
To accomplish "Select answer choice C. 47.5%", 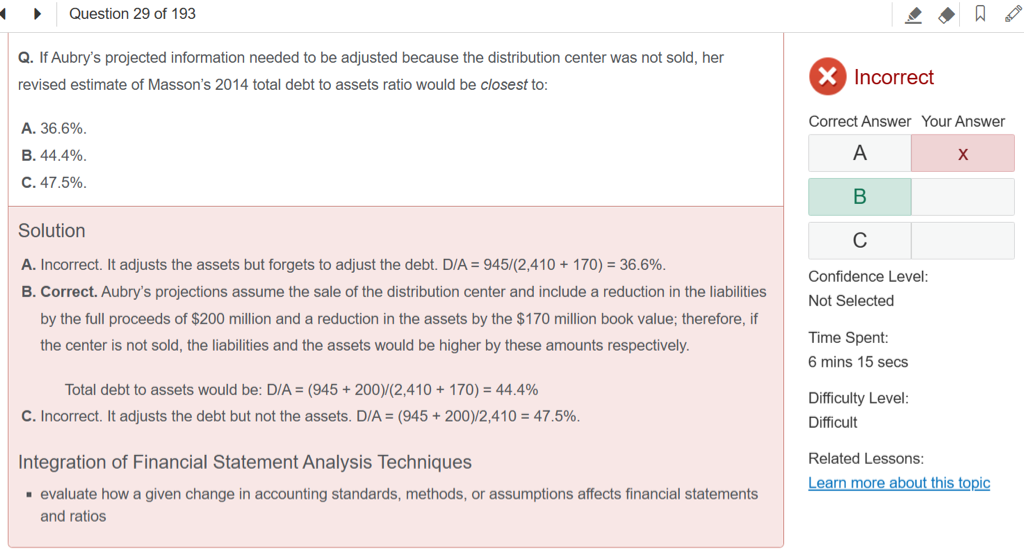I will point(54,183).
